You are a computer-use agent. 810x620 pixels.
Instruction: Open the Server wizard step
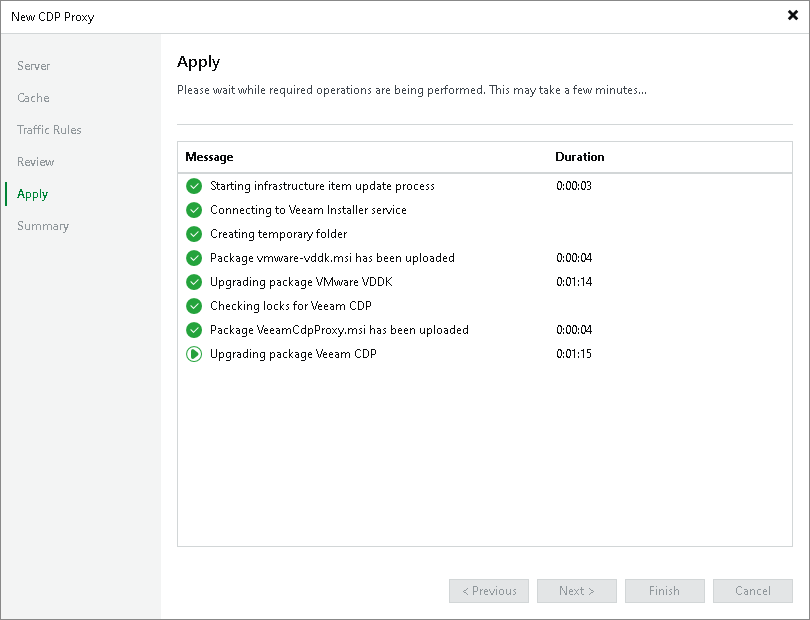click(34, 66)
